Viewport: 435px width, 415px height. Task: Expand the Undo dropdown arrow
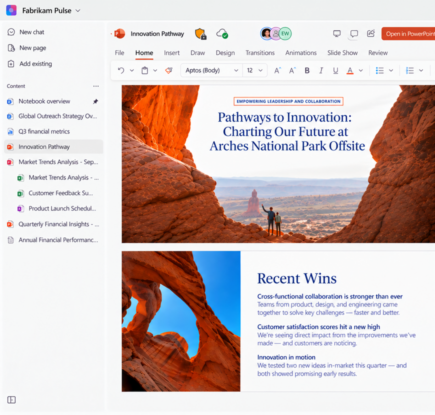132,70
